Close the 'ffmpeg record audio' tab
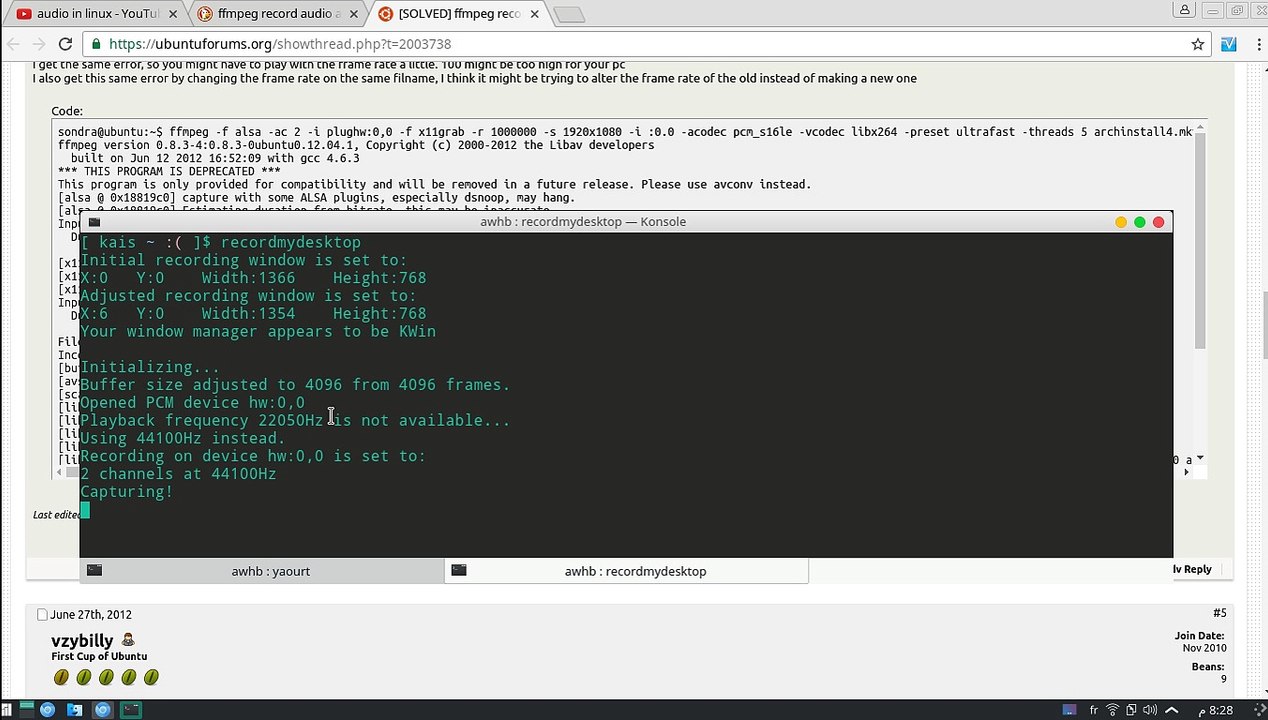The image size is (1268, 720). coord(355,14)
